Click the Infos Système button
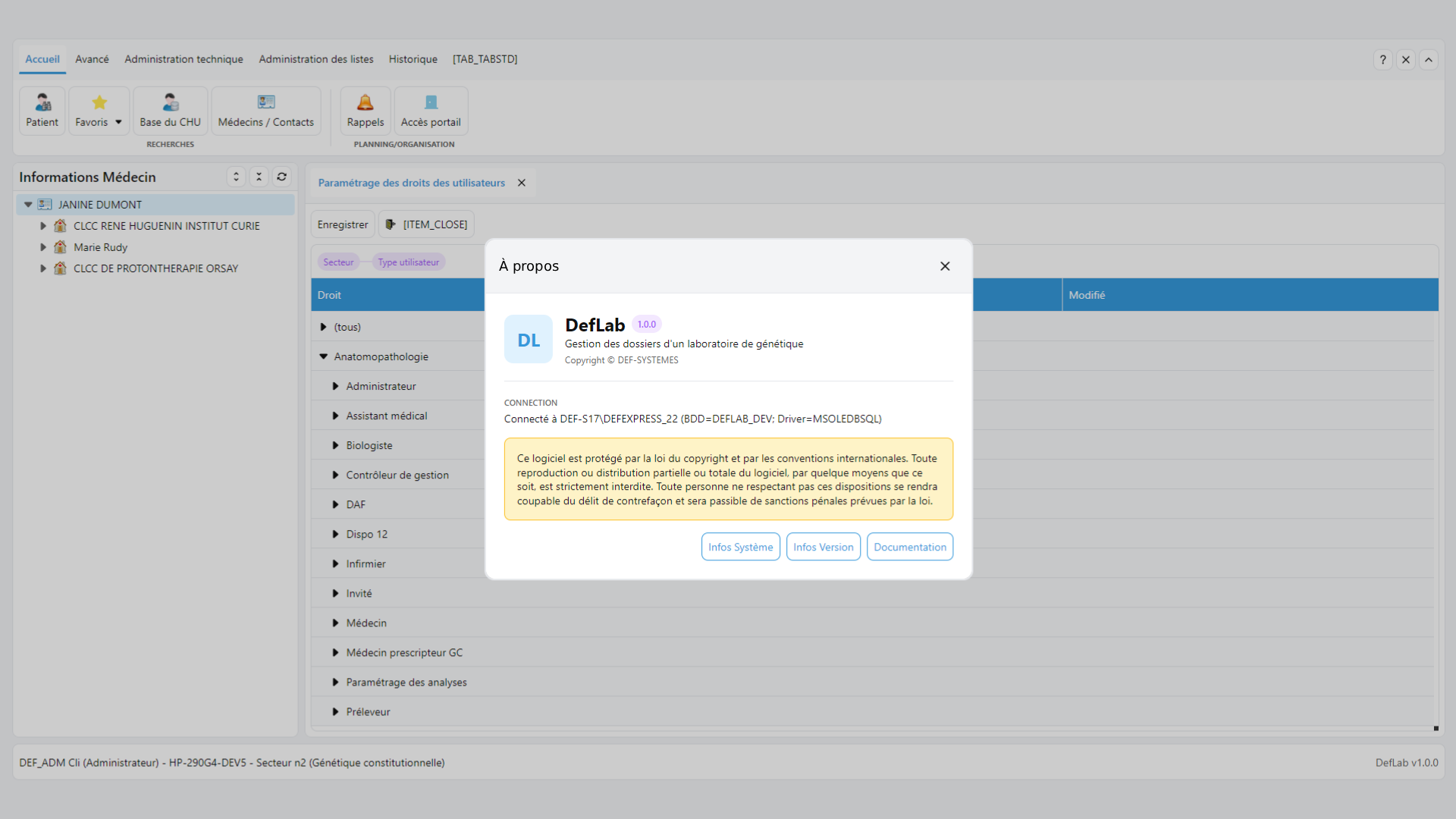 pyautogui.click(x=740, y=547)
